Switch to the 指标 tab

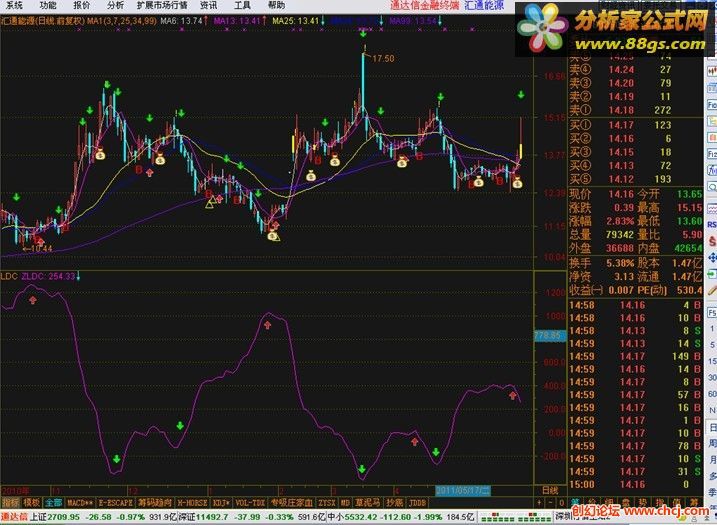pyautogui.click(x=10, y=503)
